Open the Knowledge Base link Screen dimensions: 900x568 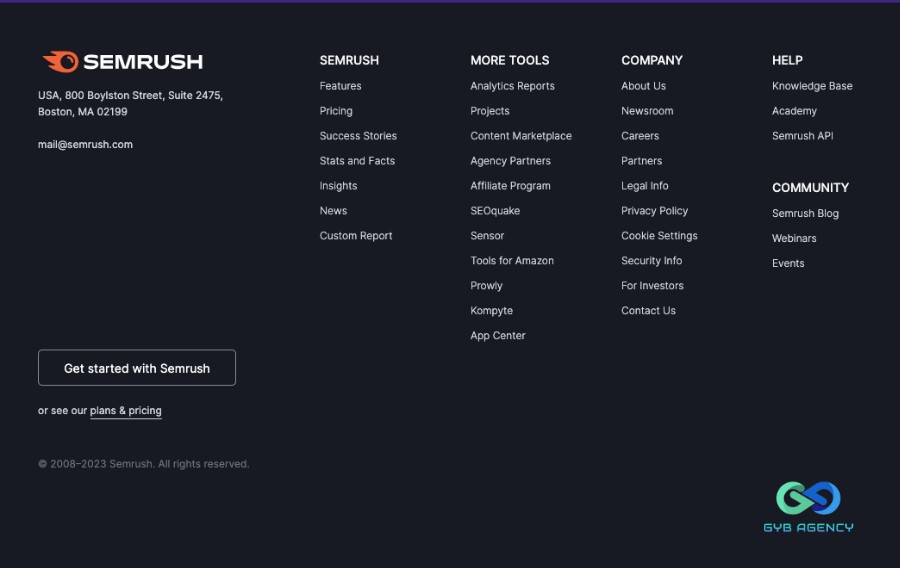(812, 86)
